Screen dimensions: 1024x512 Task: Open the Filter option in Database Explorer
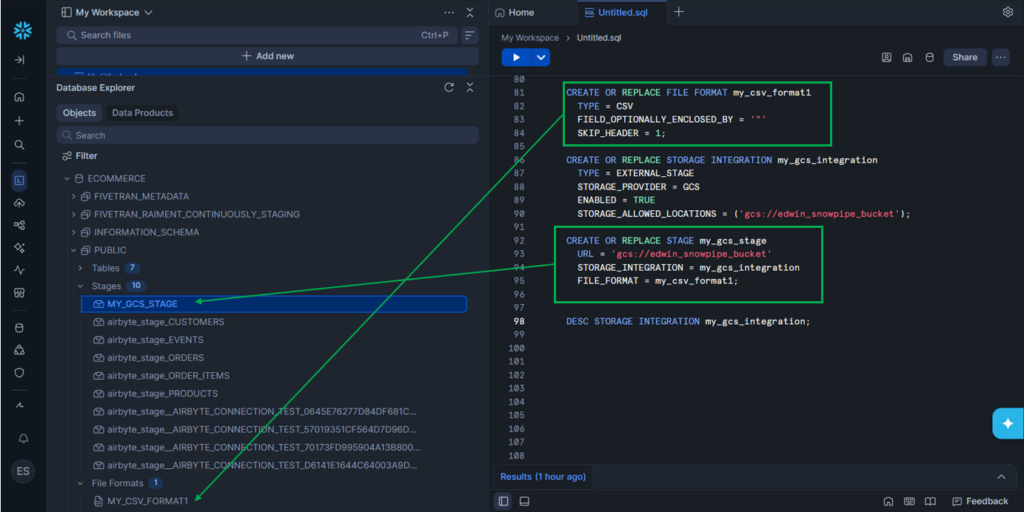[x=80, y=156]
